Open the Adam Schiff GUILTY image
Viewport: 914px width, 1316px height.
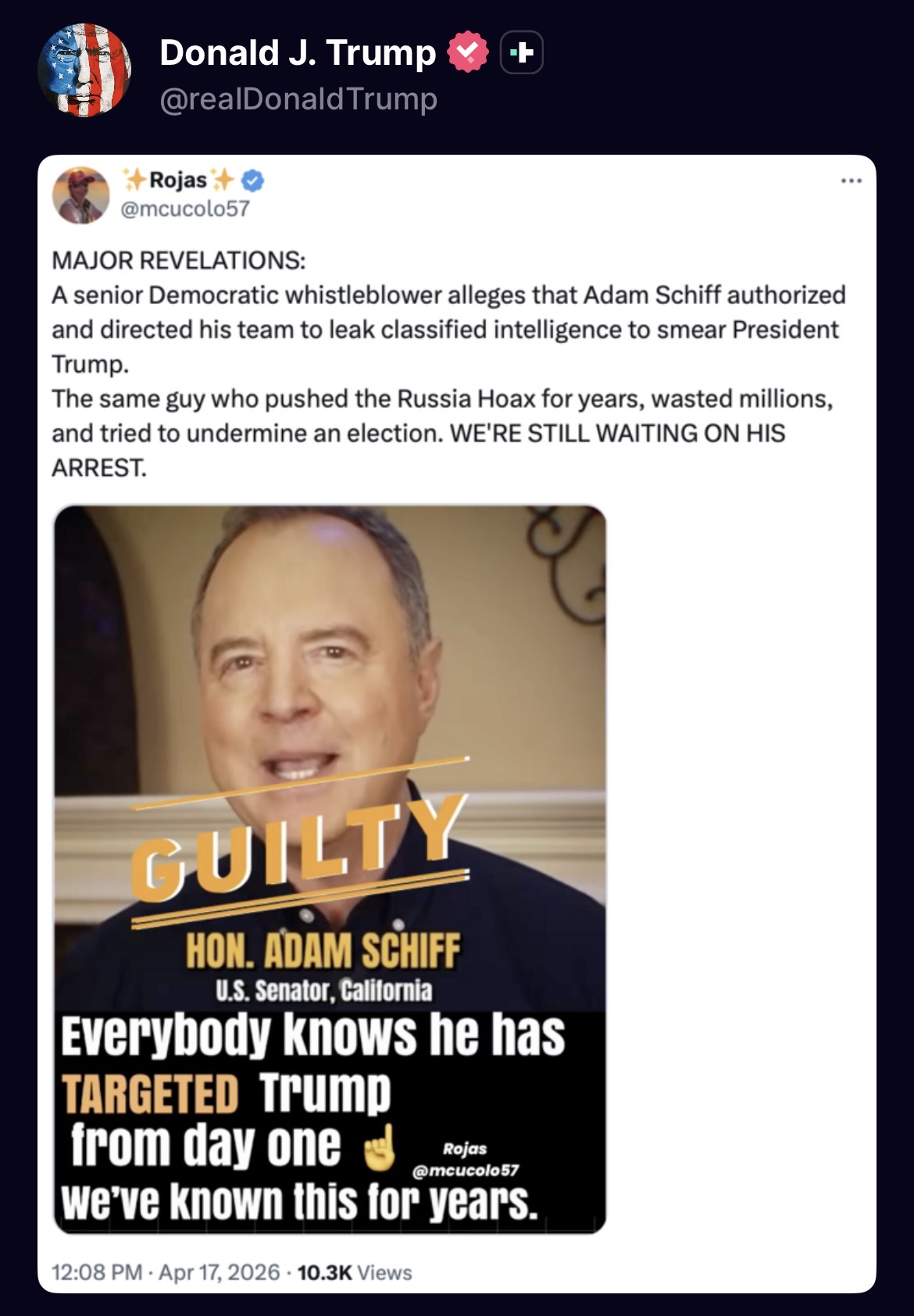tap(330, 869)
